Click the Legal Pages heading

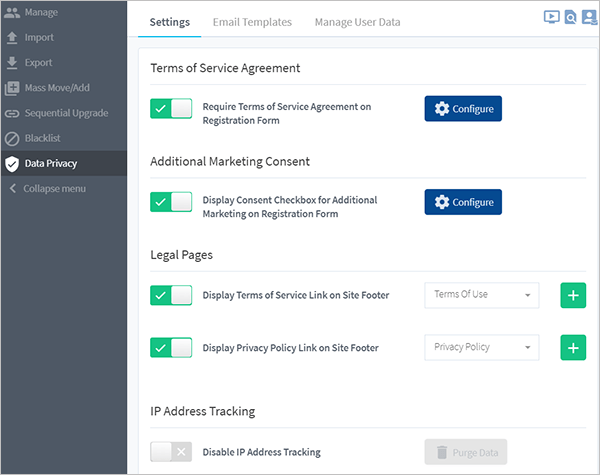click(x=181, y=255)
